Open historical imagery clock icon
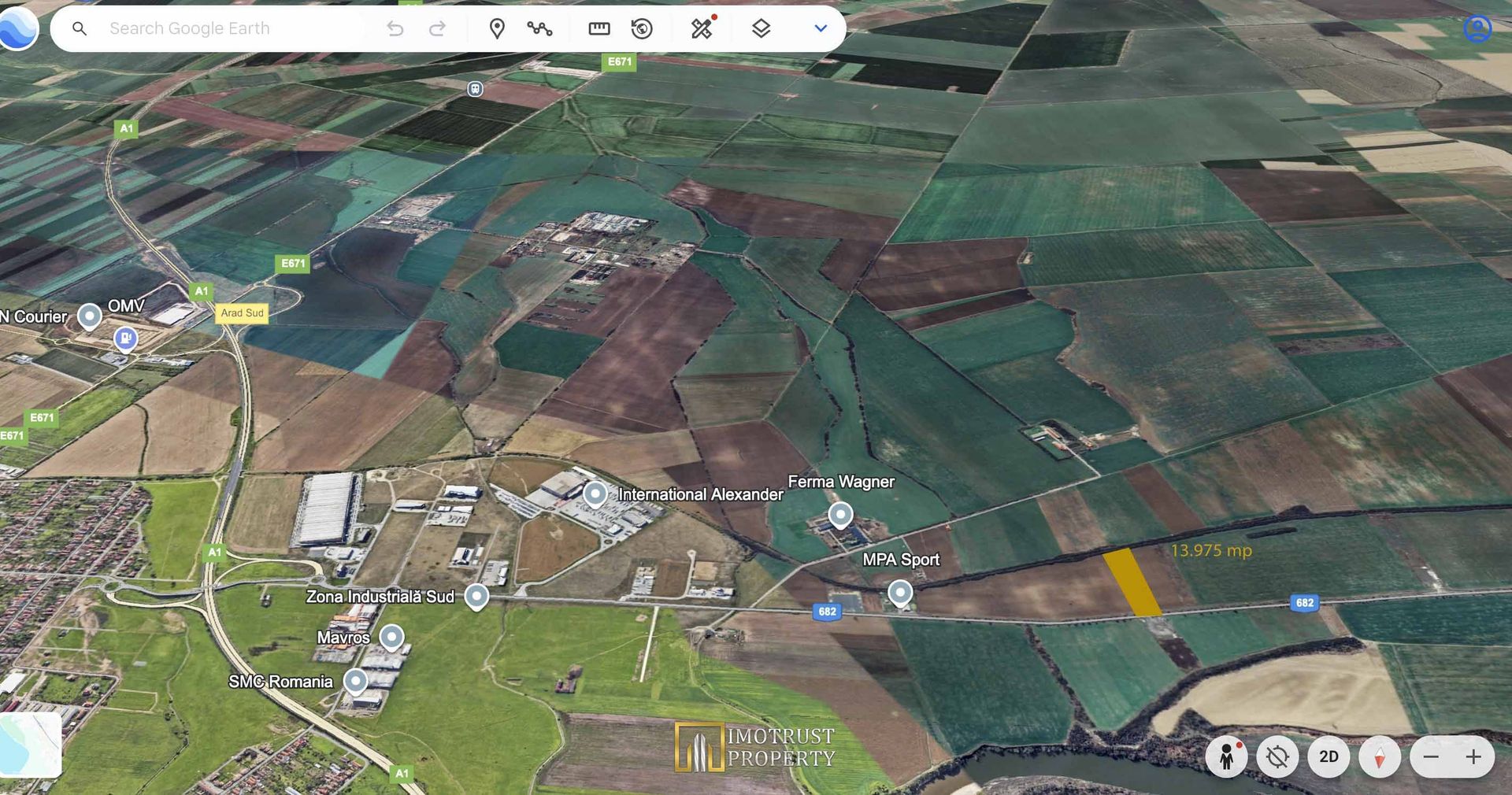The height and width of the screenshot is (795, 1512). click(642, 29)
